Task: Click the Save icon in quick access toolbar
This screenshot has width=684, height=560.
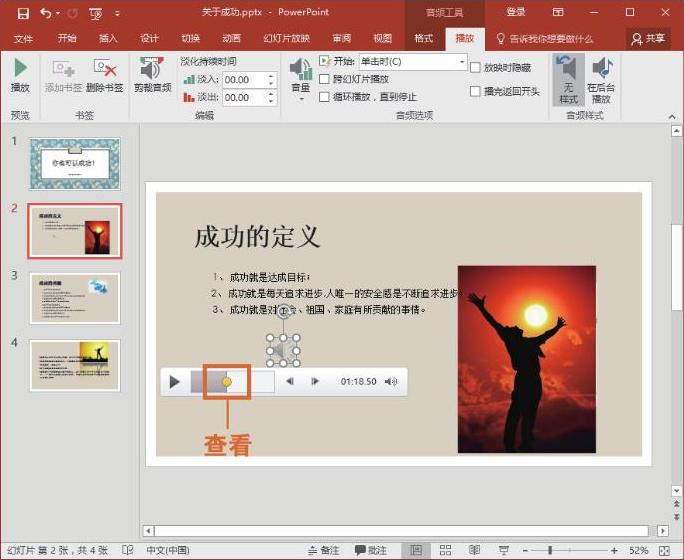Action: pyautogui.click(x=23, y=13)
